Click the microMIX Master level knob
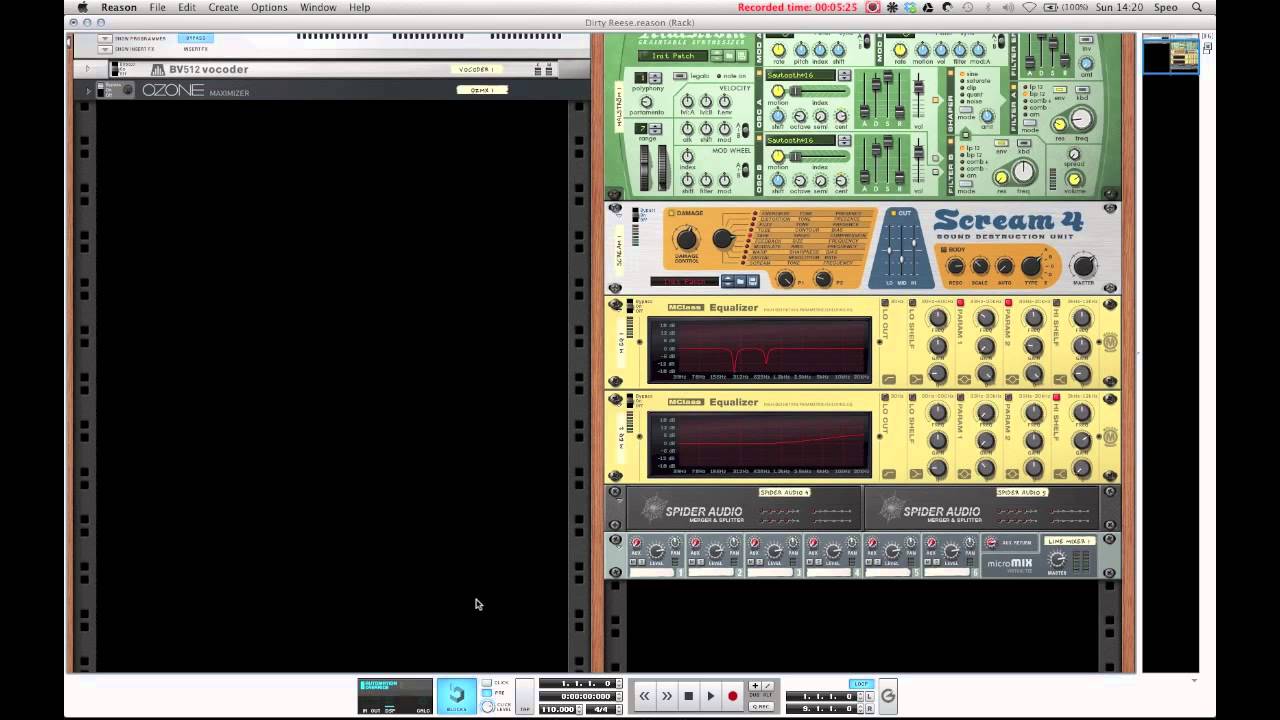The width and height of the screenshot is (1280, 720). (x=1056, y=560)
